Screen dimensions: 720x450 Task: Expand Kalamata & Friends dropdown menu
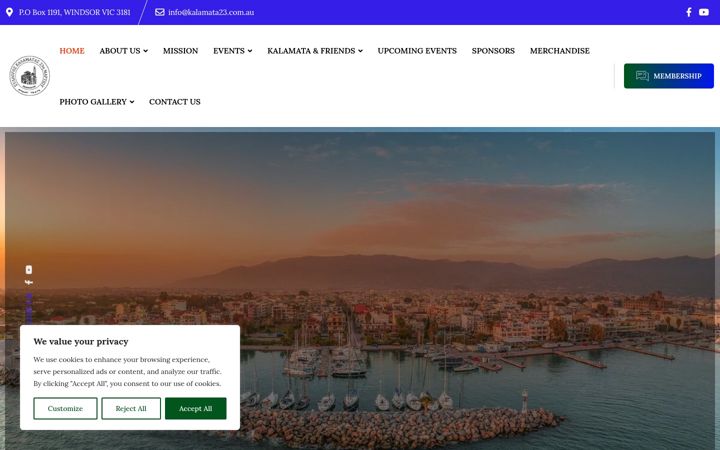pos(315,51)
